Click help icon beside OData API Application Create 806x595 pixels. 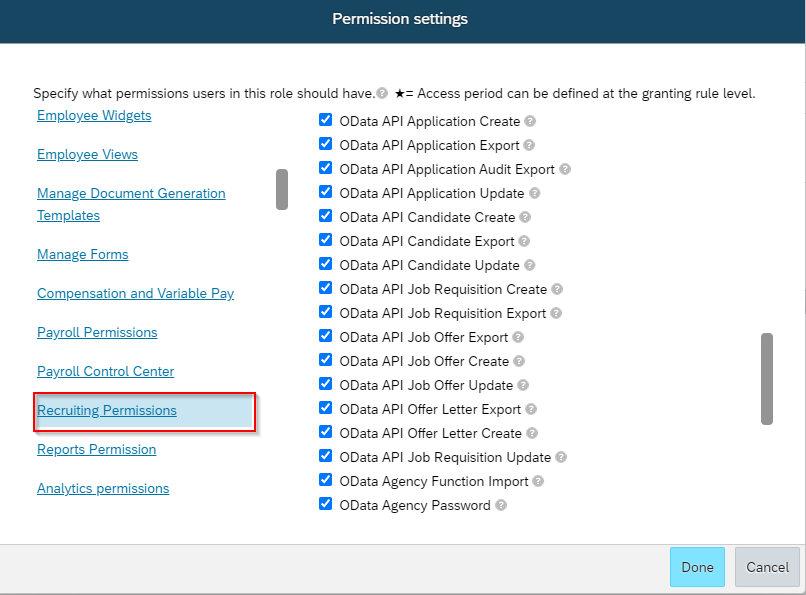coord(530,121)
